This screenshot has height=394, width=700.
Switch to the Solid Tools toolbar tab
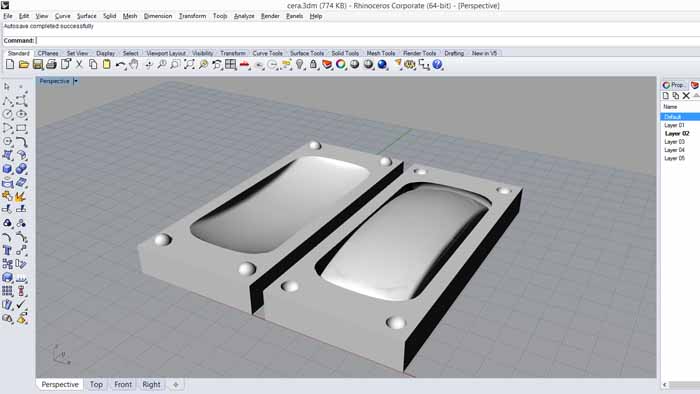click(345, 53)
